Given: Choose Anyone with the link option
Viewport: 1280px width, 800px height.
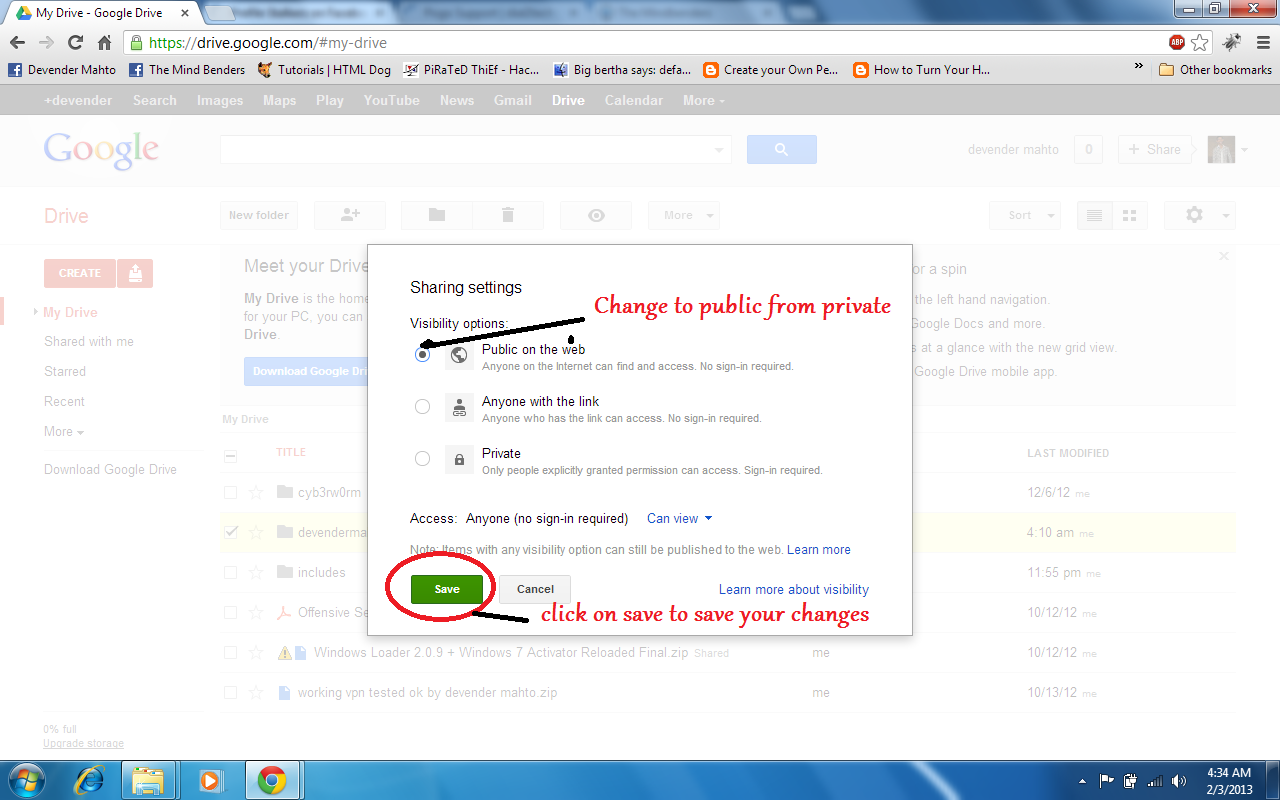Looking at the screenshot, I should 423,406.
